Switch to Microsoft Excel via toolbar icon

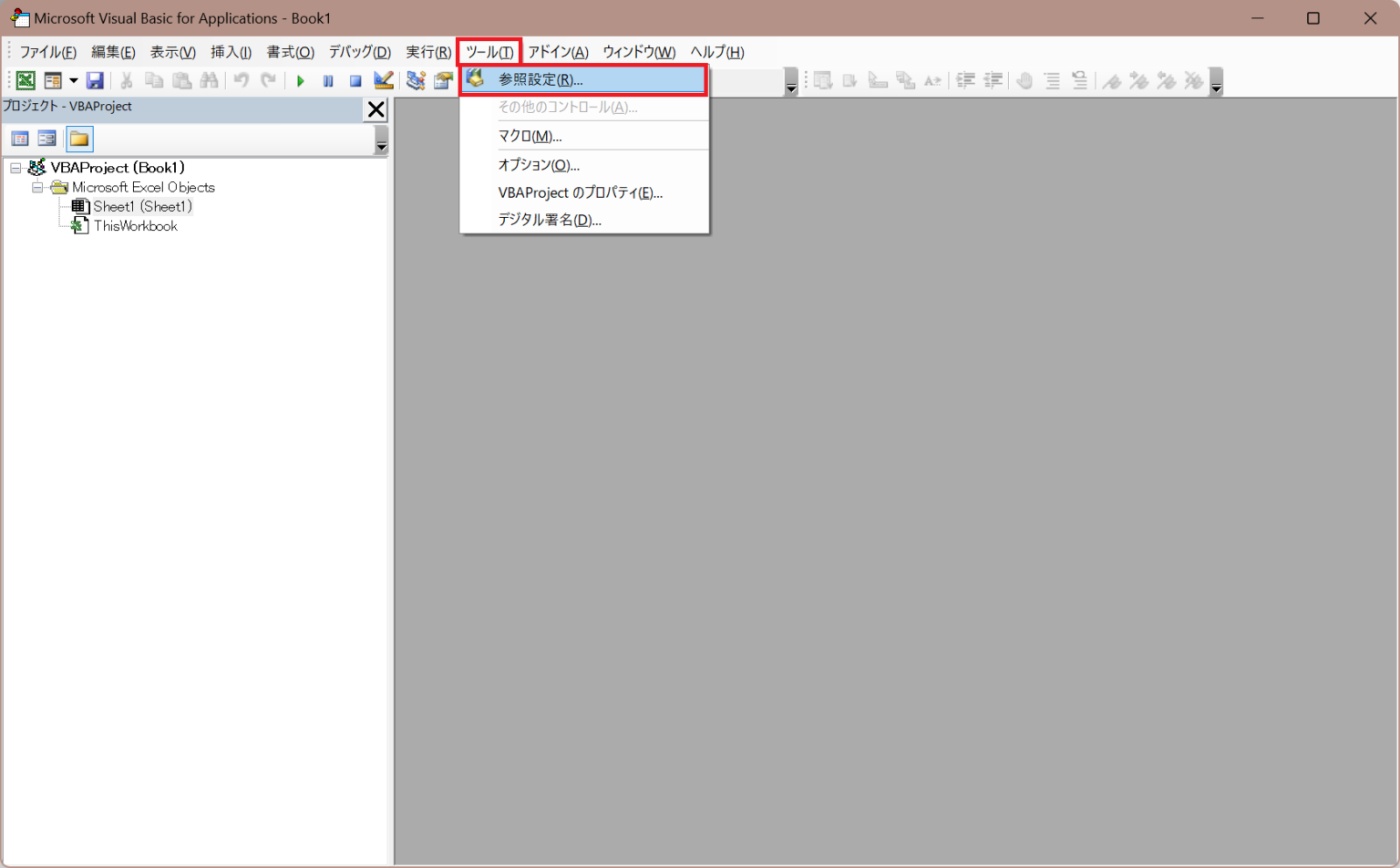pyautogui.click(x=25, y=80)
